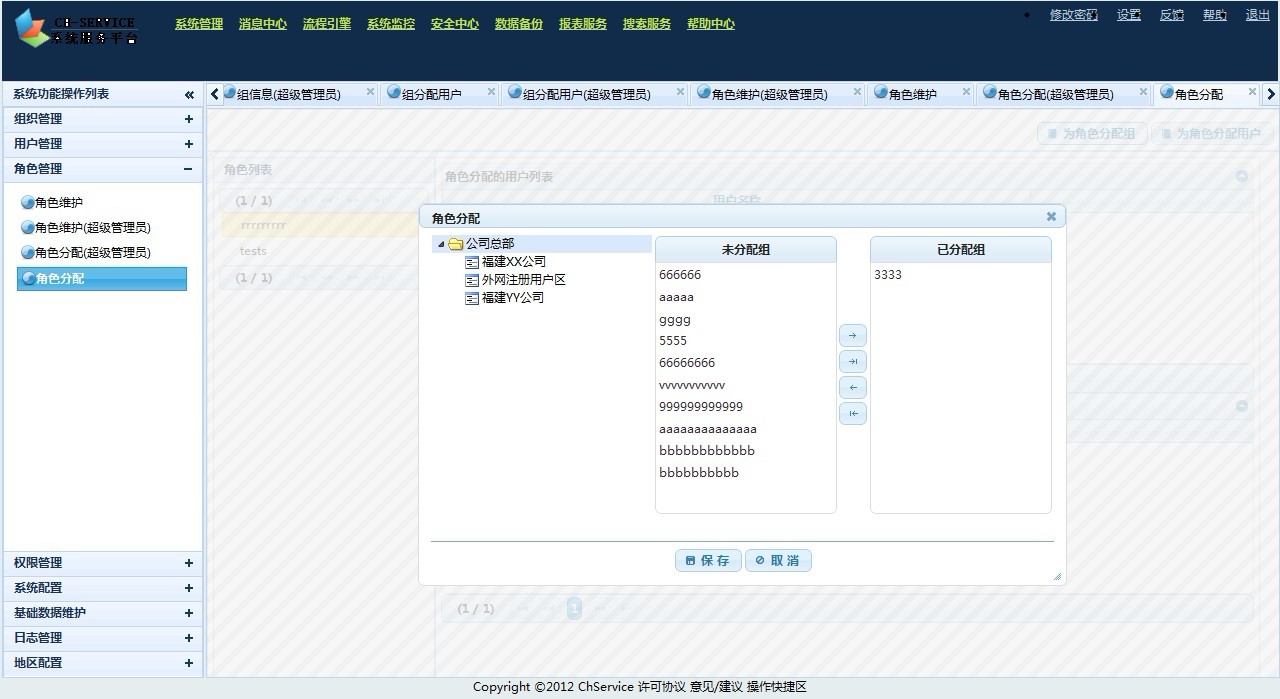The image size is (1280, 699).
Task: Collapse the 角色管理 sidebar section
Action: [188, 169]
